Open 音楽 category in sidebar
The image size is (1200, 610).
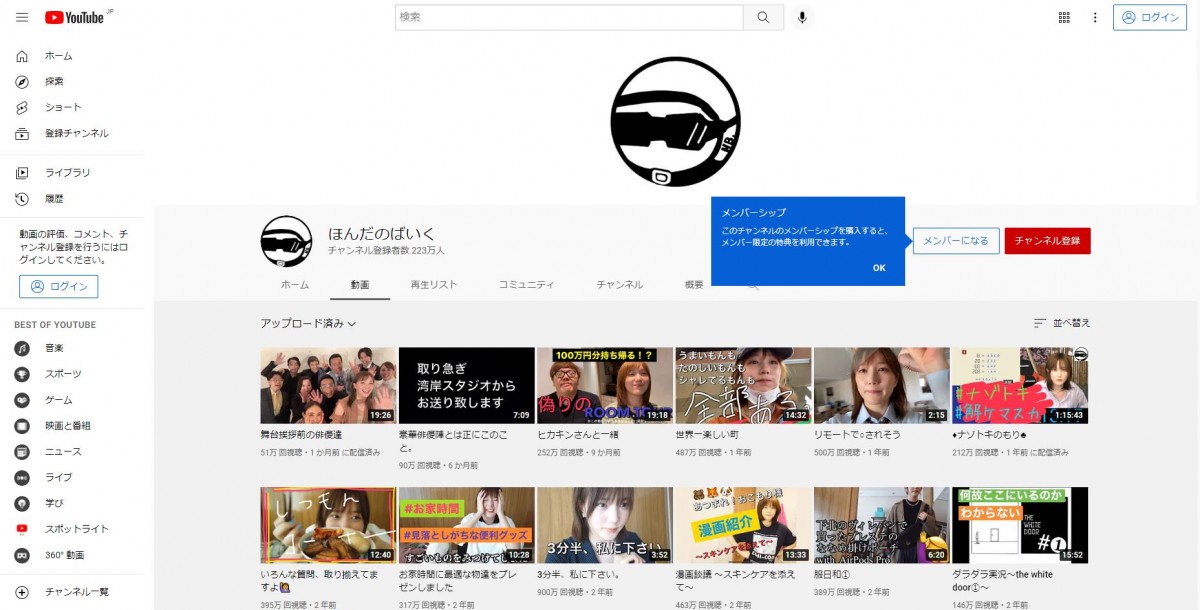click(x=72, y=348)
